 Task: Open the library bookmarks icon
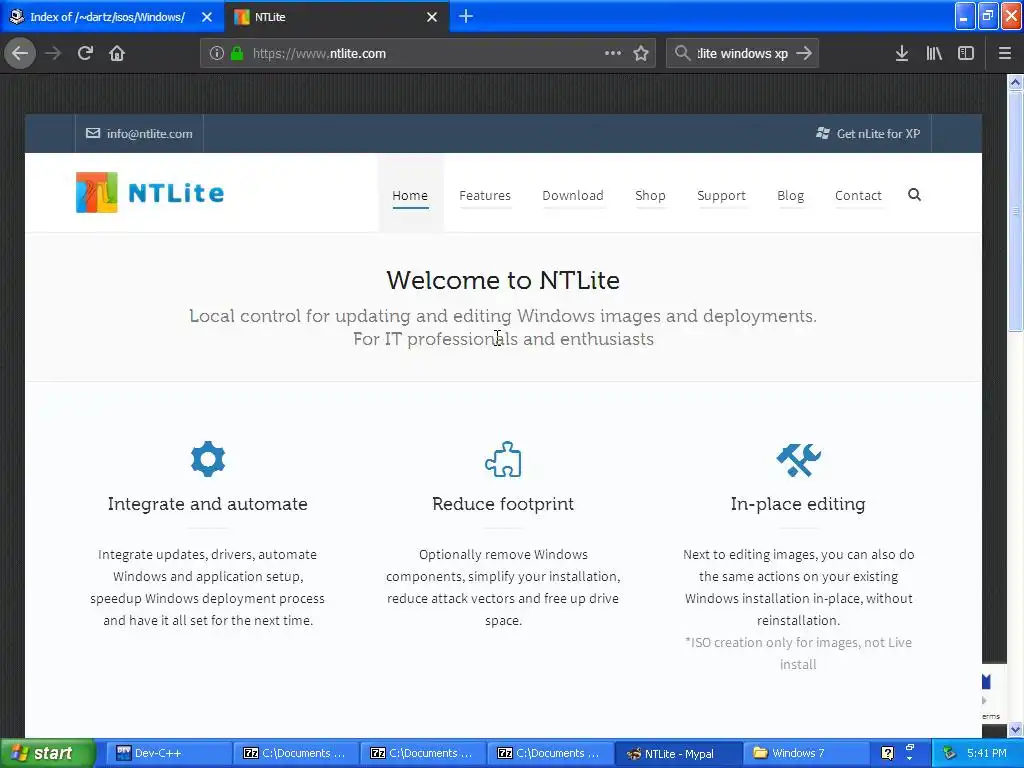tap(934, 54)
